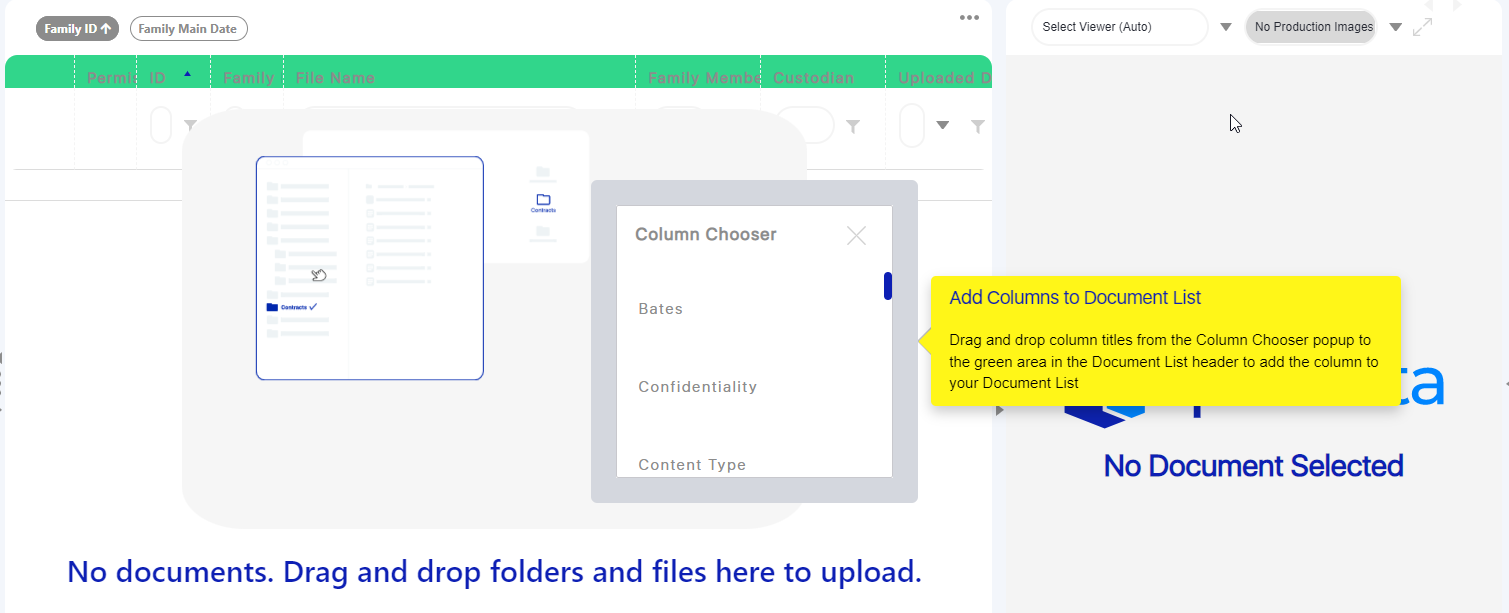Toggle Family ID sort direction
Viewport: 1509px width, 613px height.
pyautogui.click(x=77, y=28)
